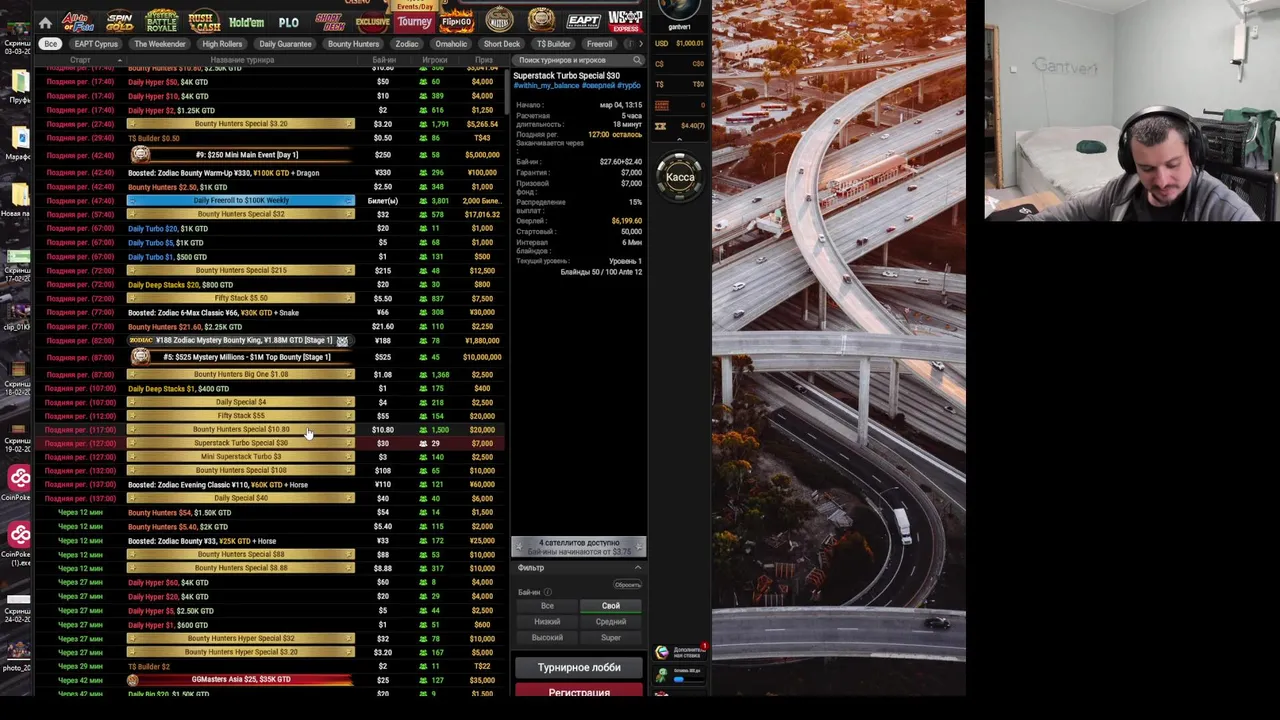The image size is (1280, 720).
Task: Switch to the T$ Builder tab
Action: pos(553,44)
